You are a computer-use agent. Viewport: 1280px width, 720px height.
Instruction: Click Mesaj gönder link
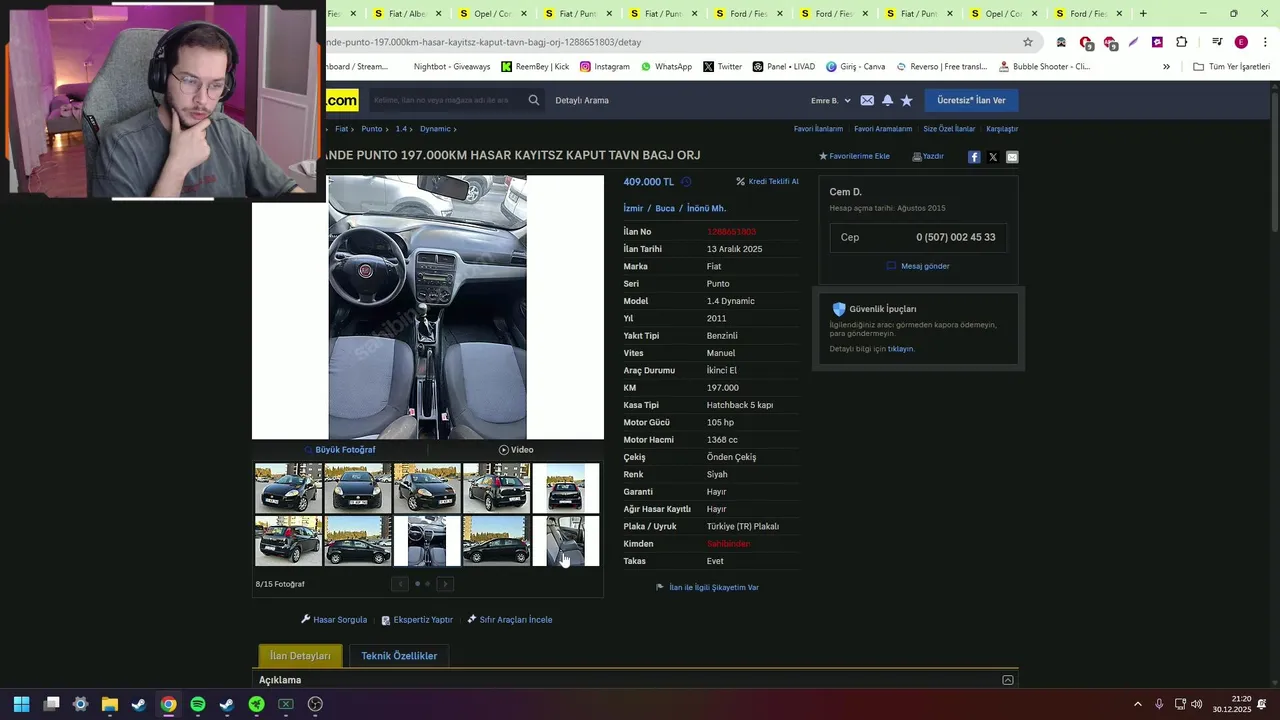tap(918, 266)
